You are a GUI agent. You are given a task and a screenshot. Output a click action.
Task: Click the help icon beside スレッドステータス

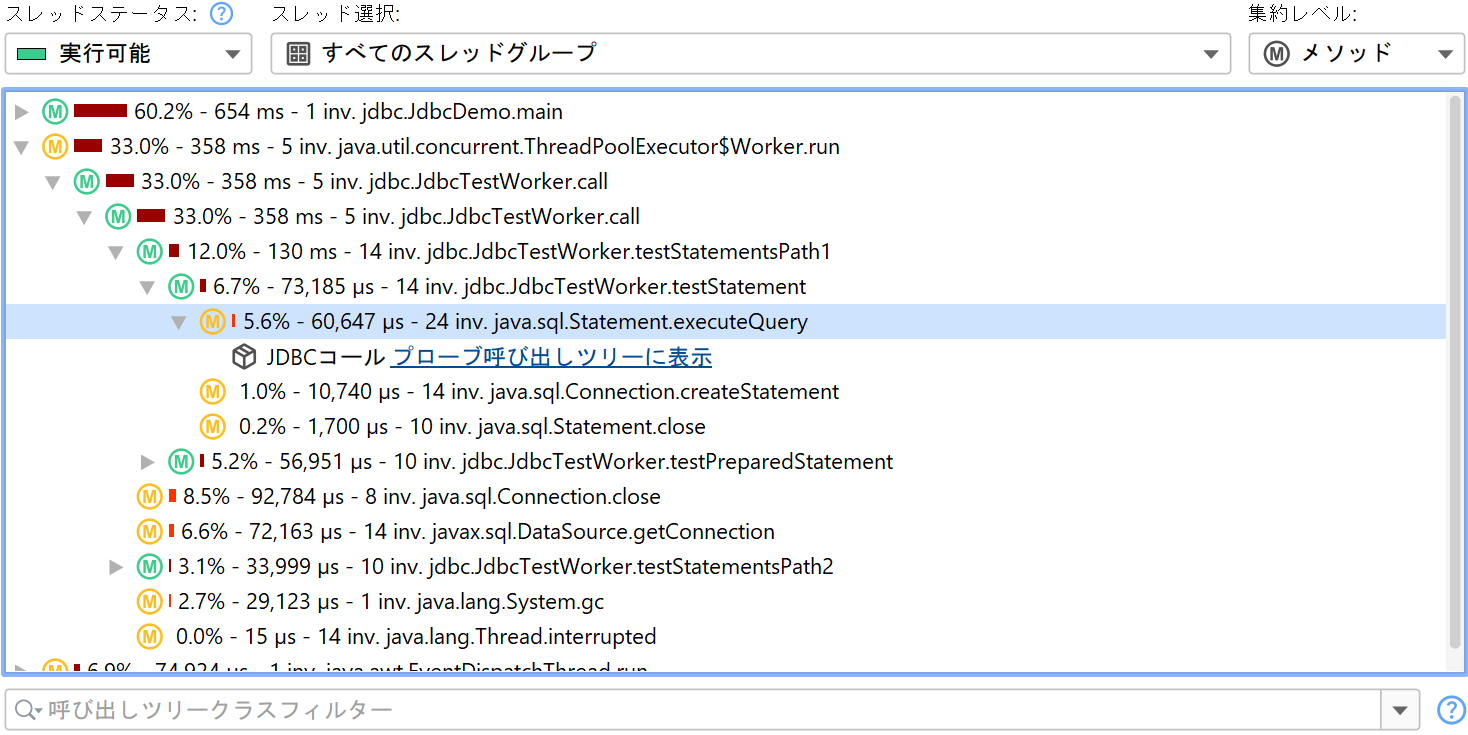click(x=222, y=15)
